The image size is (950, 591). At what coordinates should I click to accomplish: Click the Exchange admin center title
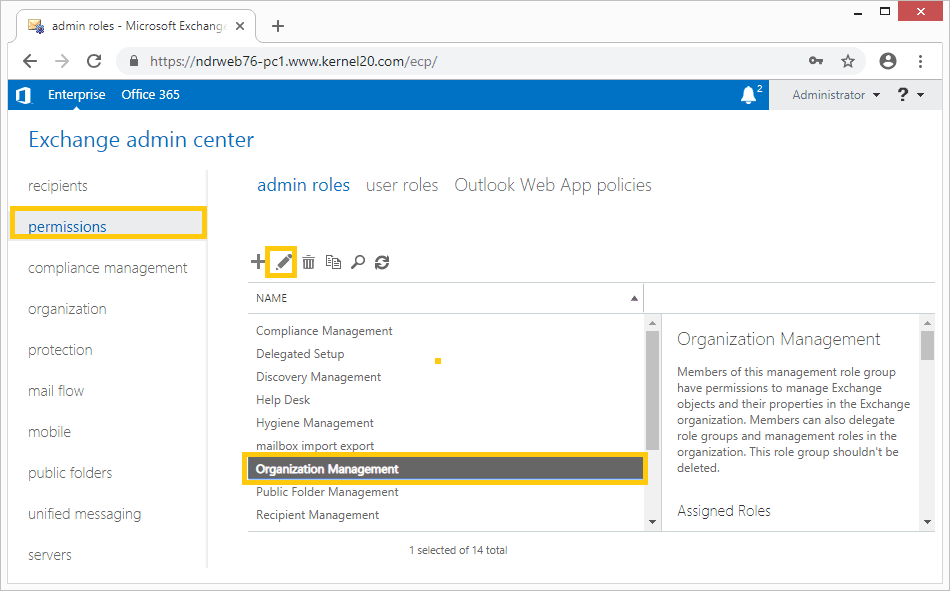(x=141, y=140)
